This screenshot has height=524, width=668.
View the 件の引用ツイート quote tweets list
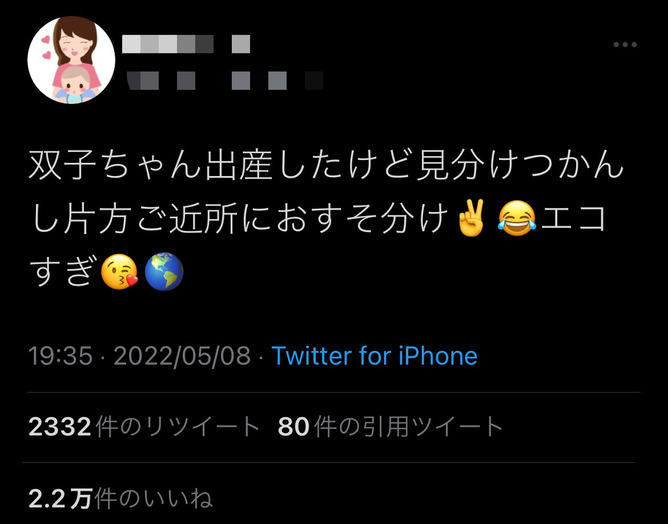[x=409, y=426]
